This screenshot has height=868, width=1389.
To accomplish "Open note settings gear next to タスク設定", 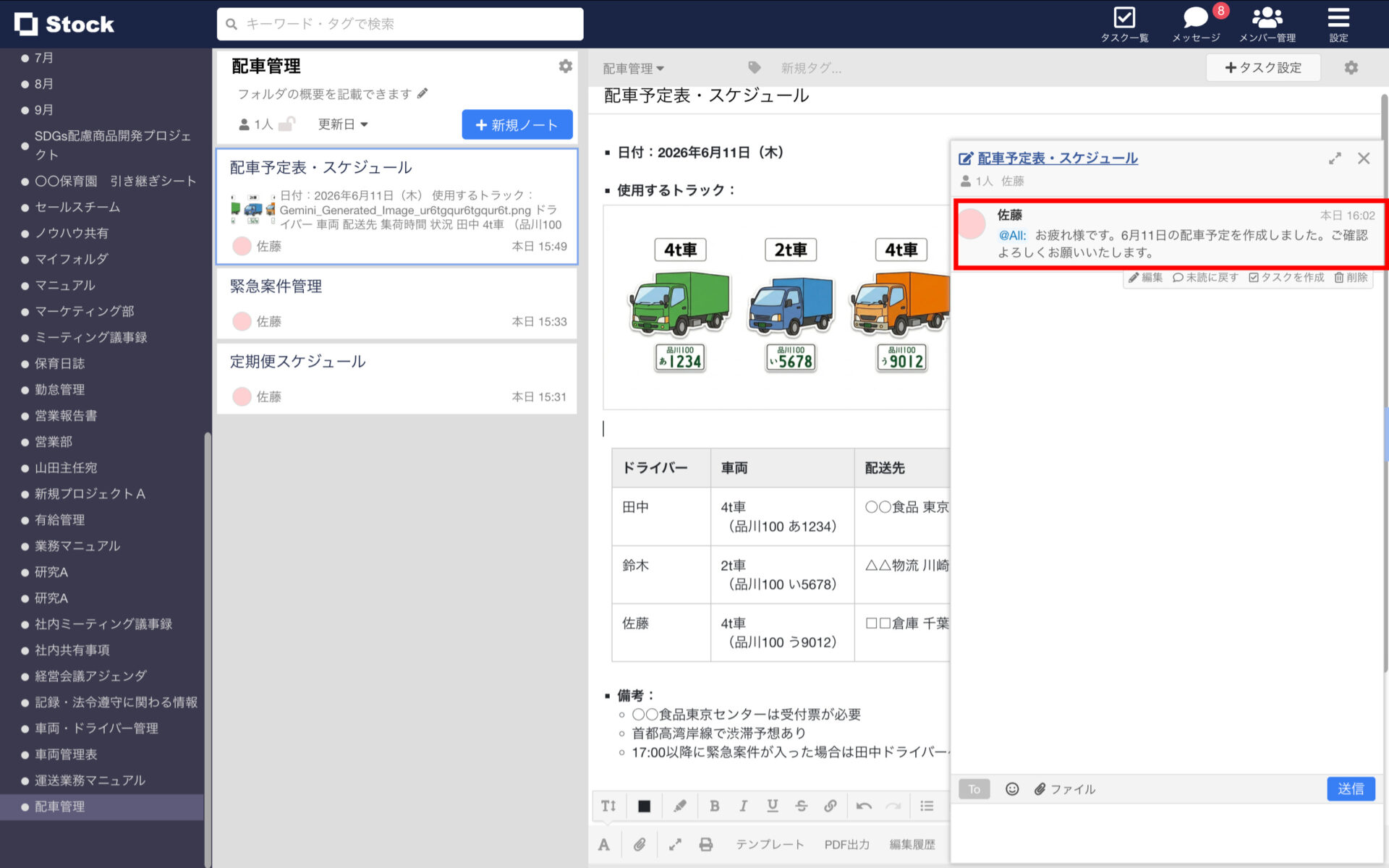I will point(1351,67).
